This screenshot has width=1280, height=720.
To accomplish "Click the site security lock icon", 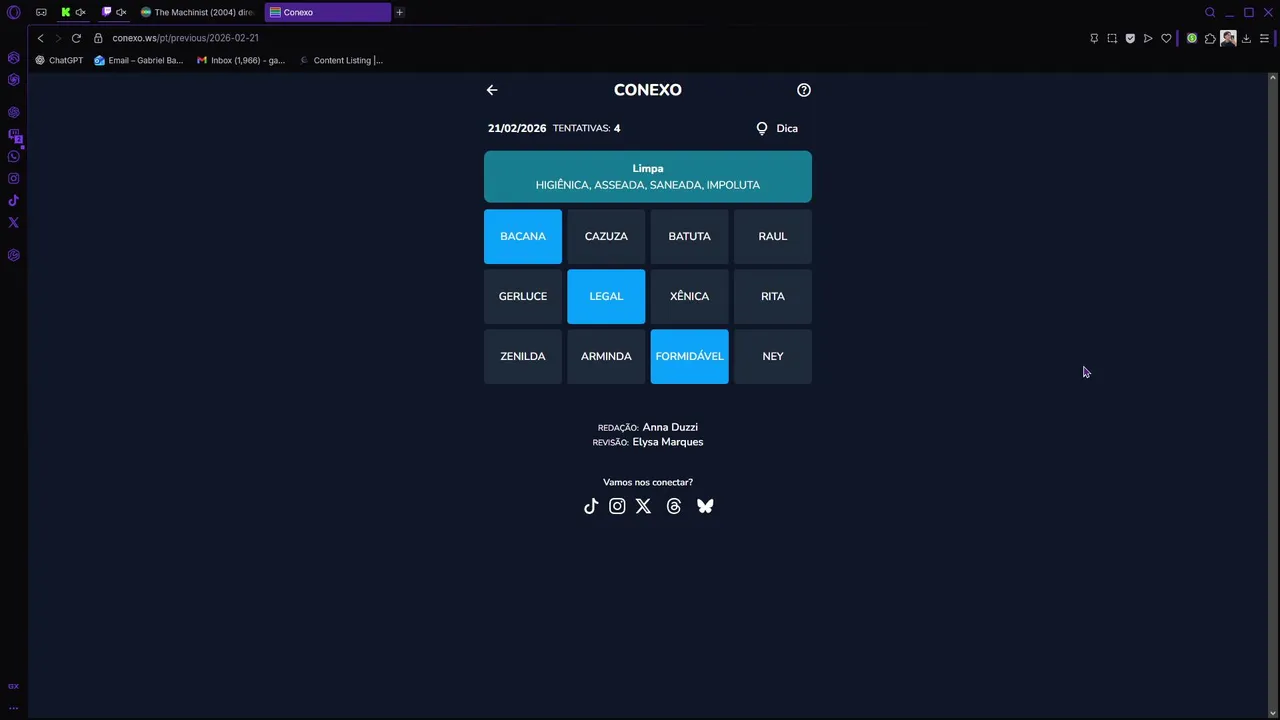I will tap(98, 38).
